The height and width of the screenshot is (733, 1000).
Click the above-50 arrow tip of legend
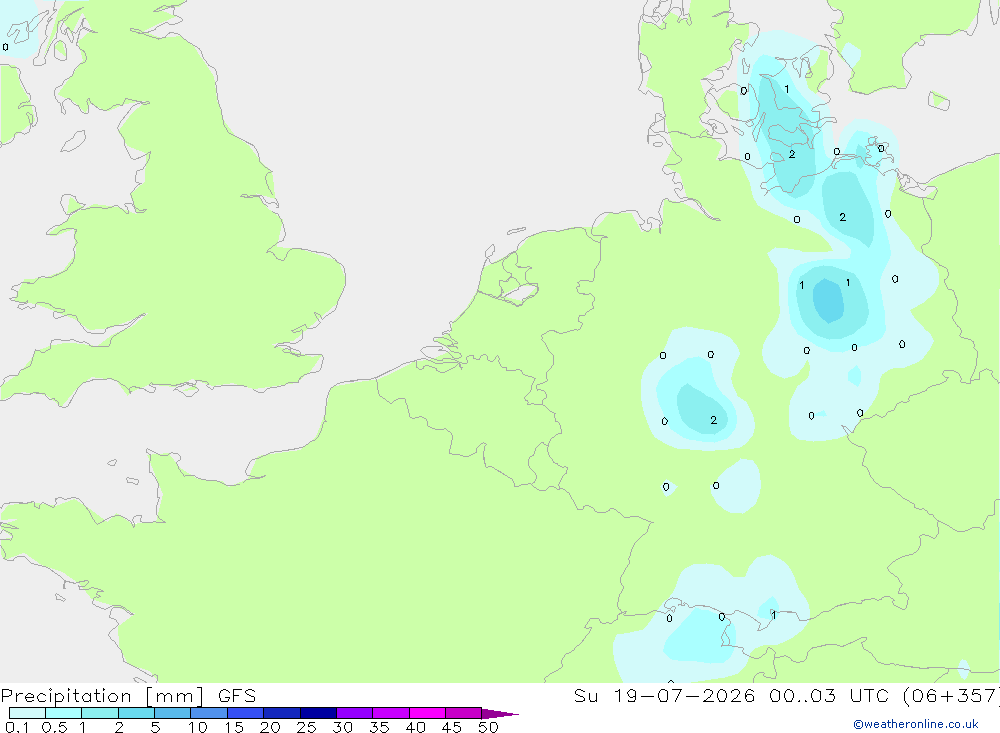[500, 714]
